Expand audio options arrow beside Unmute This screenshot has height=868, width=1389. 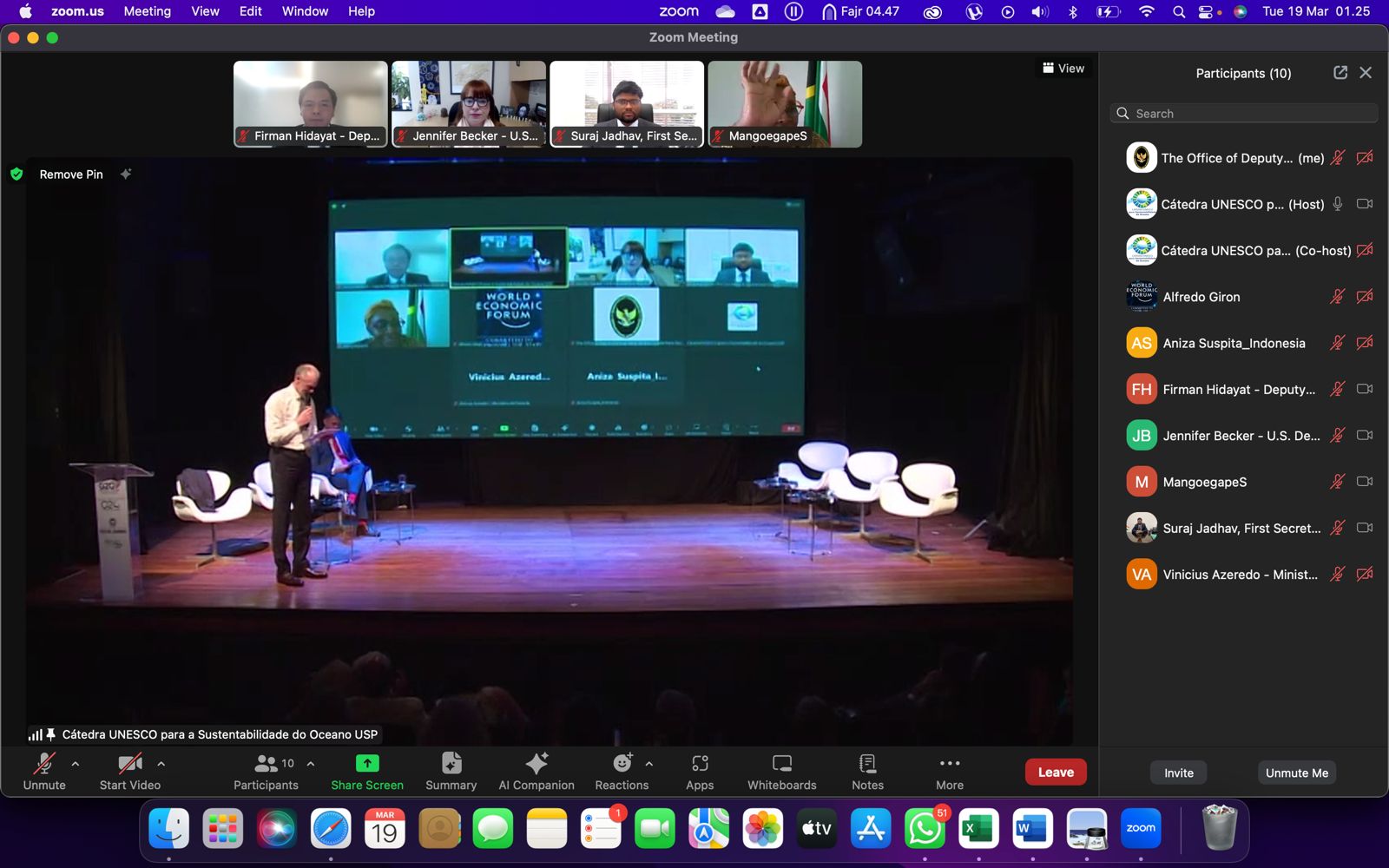[76, 764]
